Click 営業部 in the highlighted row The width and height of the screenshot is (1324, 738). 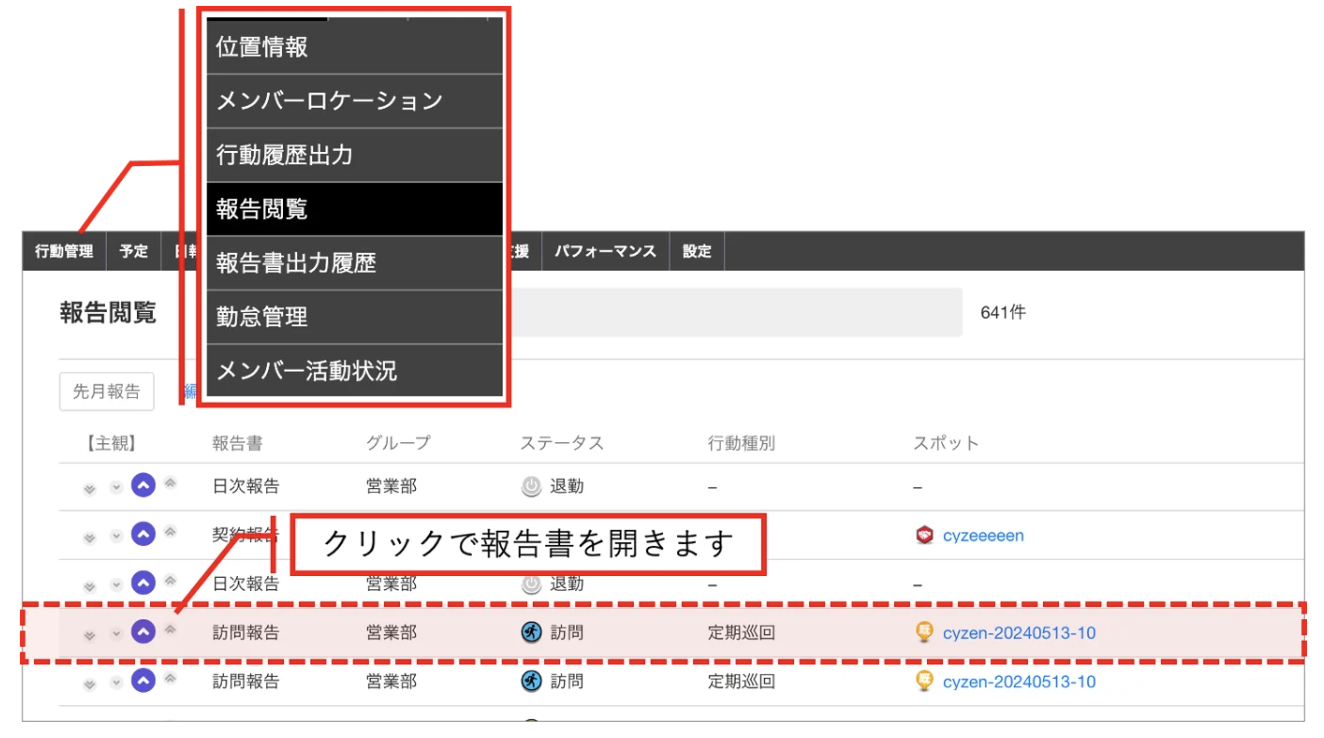pos(391,632)
